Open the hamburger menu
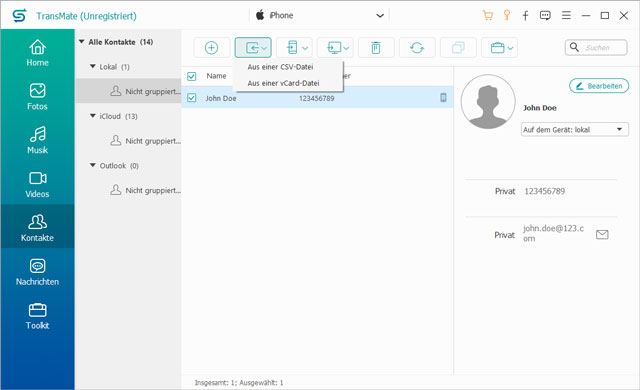The height and width of the screenshot is (390, 640). click(566, 16)
